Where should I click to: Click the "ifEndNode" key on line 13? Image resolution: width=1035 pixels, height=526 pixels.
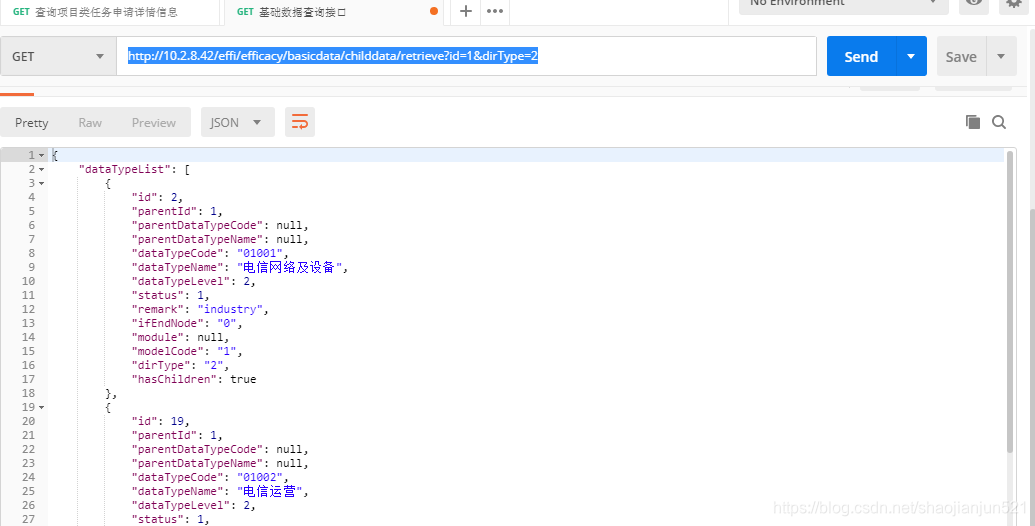tap(168, 323)
